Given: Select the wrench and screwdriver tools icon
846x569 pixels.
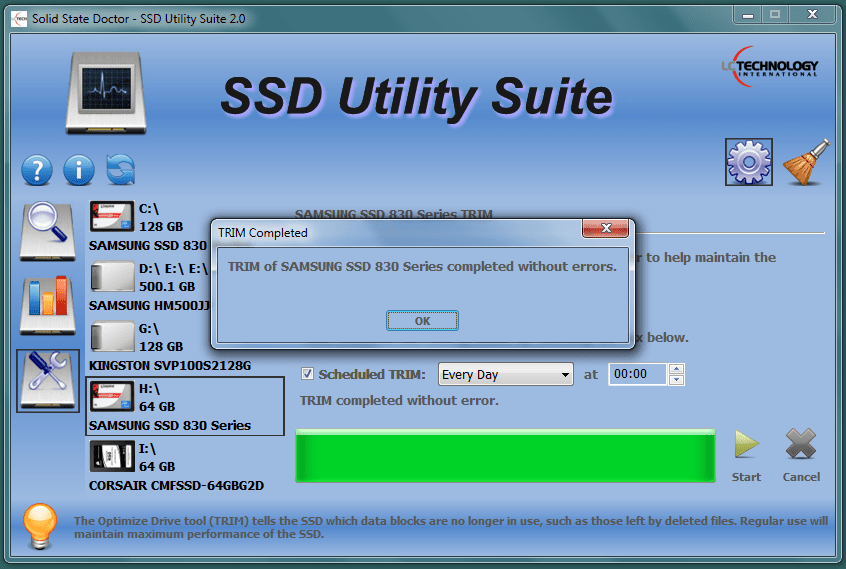Looking at the screenshot, I should tap(47, 380).
